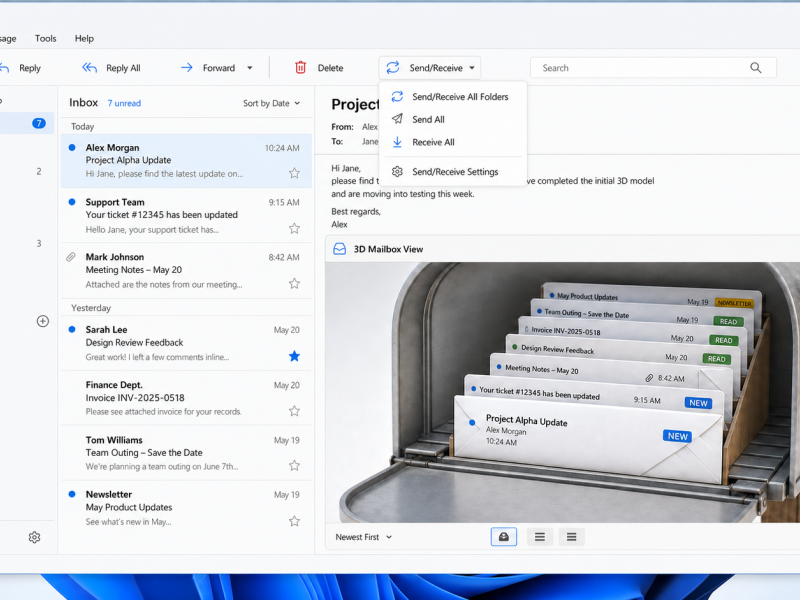Screen dimensions: 800x600
Task: Choose Send/Receive All Folders
Action: point(453,96)
